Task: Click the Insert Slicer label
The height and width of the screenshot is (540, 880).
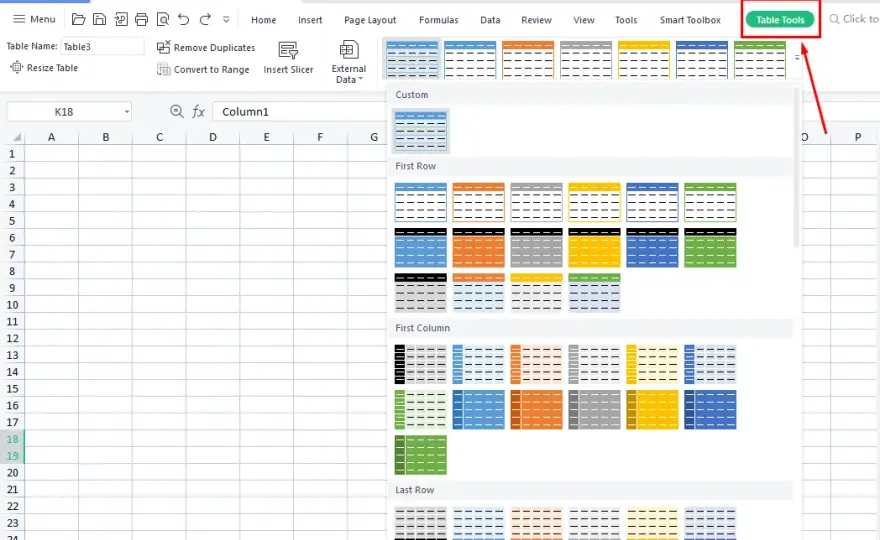Action: [288, 70]
